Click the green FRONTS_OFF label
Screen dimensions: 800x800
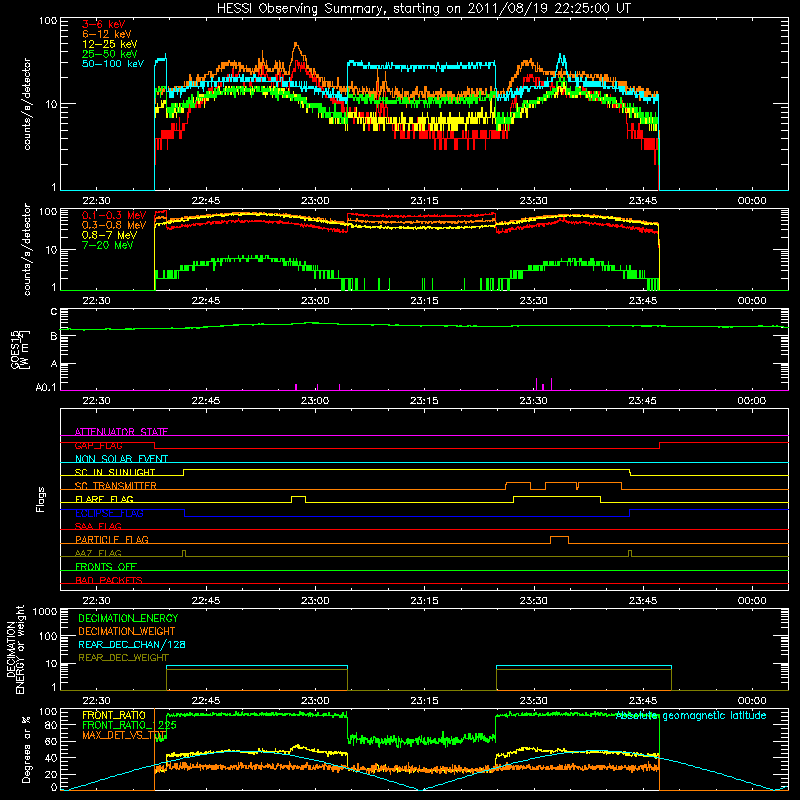(x=106, y=566)
